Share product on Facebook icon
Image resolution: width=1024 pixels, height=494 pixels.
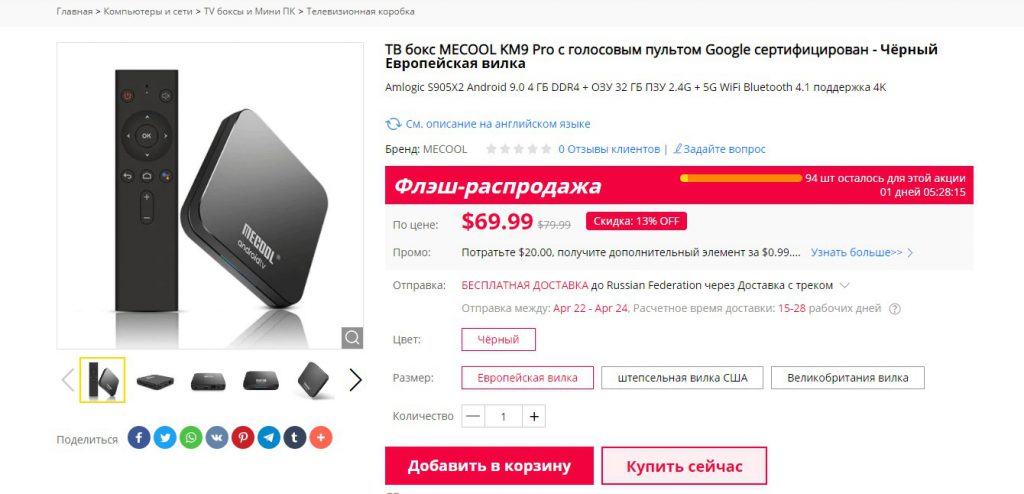pyautogui.click(x=139, y=437)
